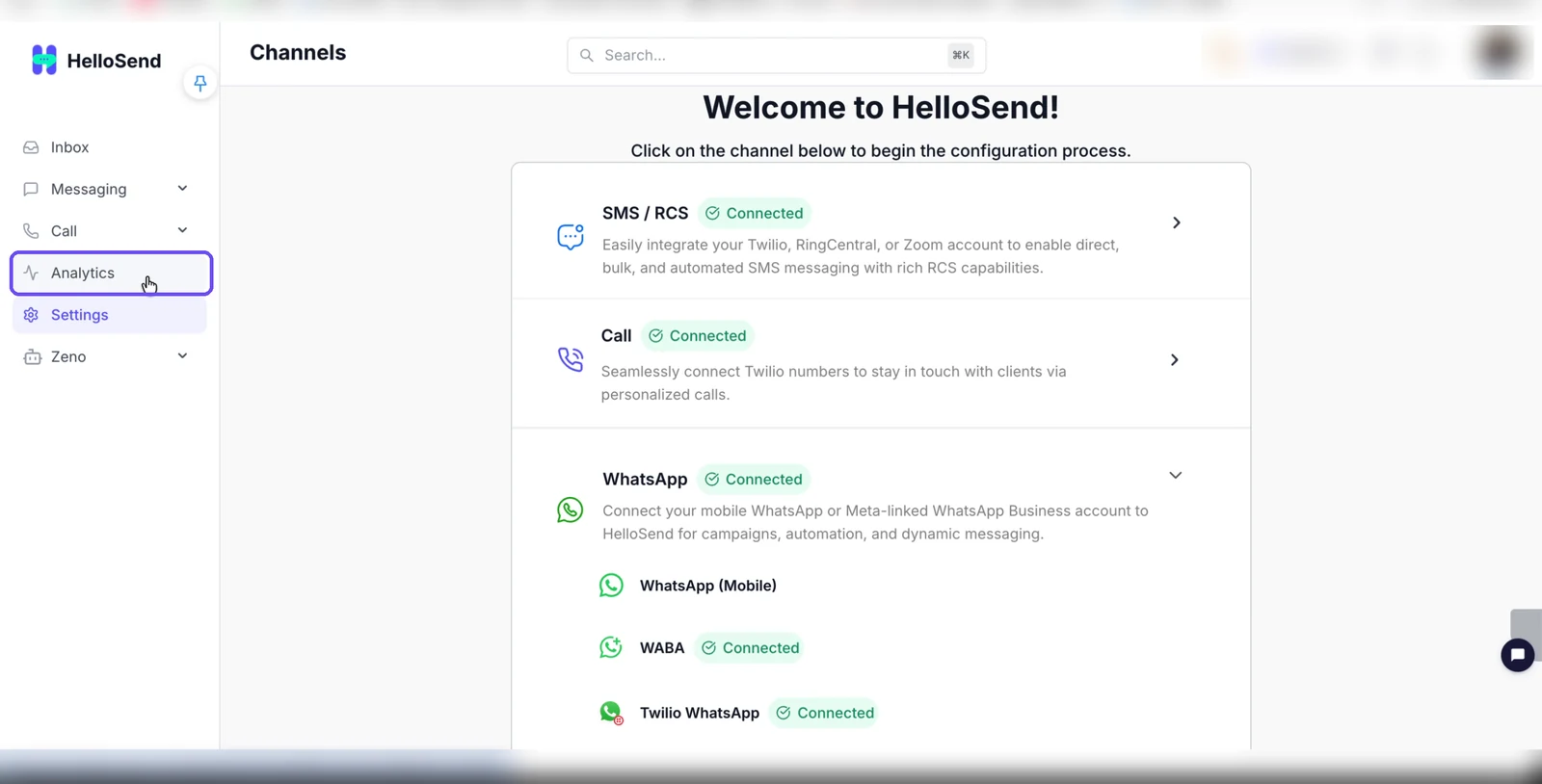This screenshot has height=784, width=1542.
Task: Click the Analytics pulse icon
Action: [x=31, y=273]
